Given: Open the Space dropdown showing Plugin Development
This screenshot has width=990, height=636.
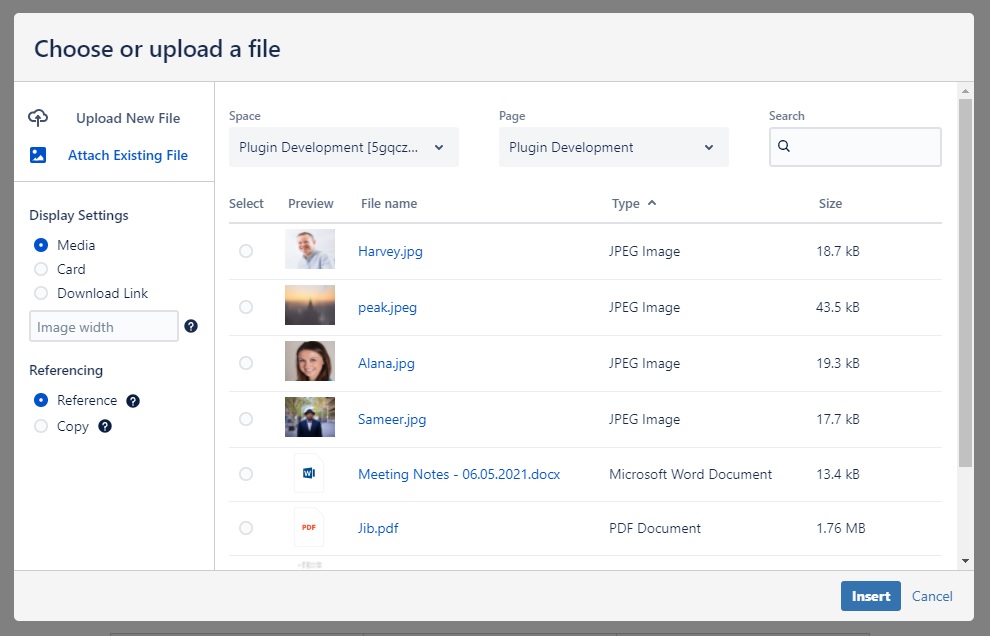Looking at the screenshot, I should [x=343, y=147].
